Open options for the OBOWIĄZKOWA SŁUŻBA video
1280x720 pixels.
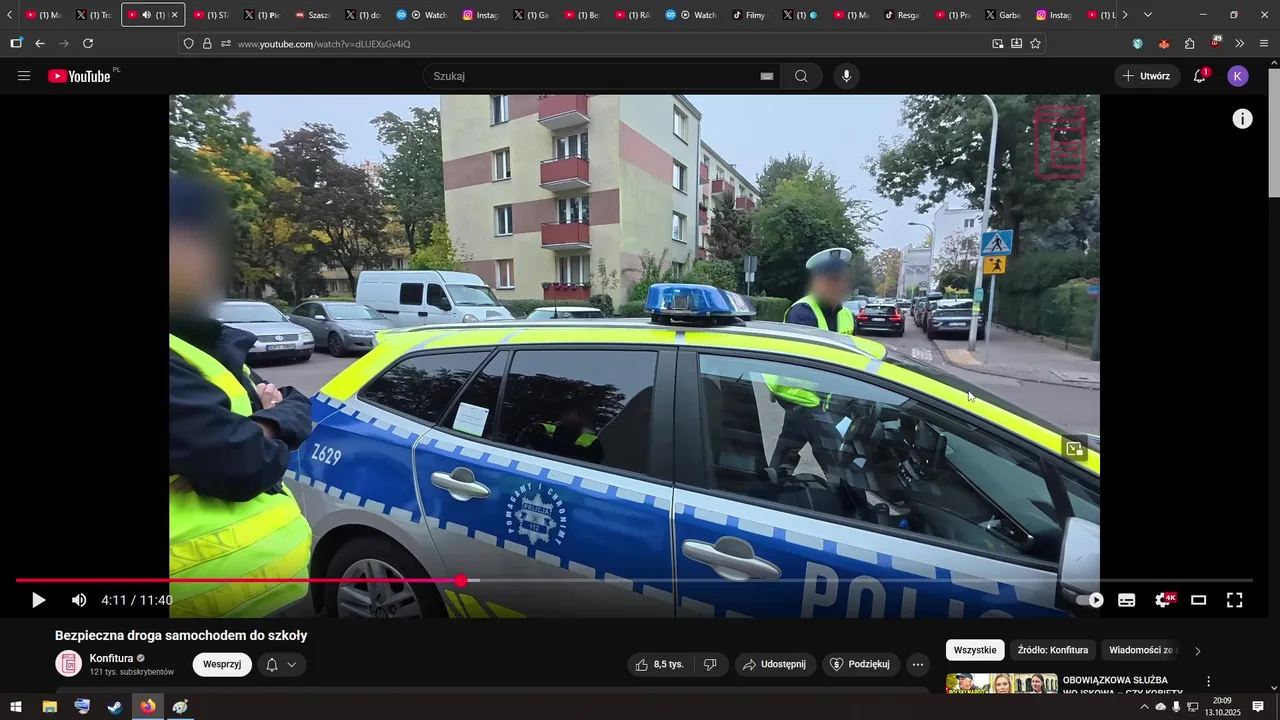tap(1208, 682)
